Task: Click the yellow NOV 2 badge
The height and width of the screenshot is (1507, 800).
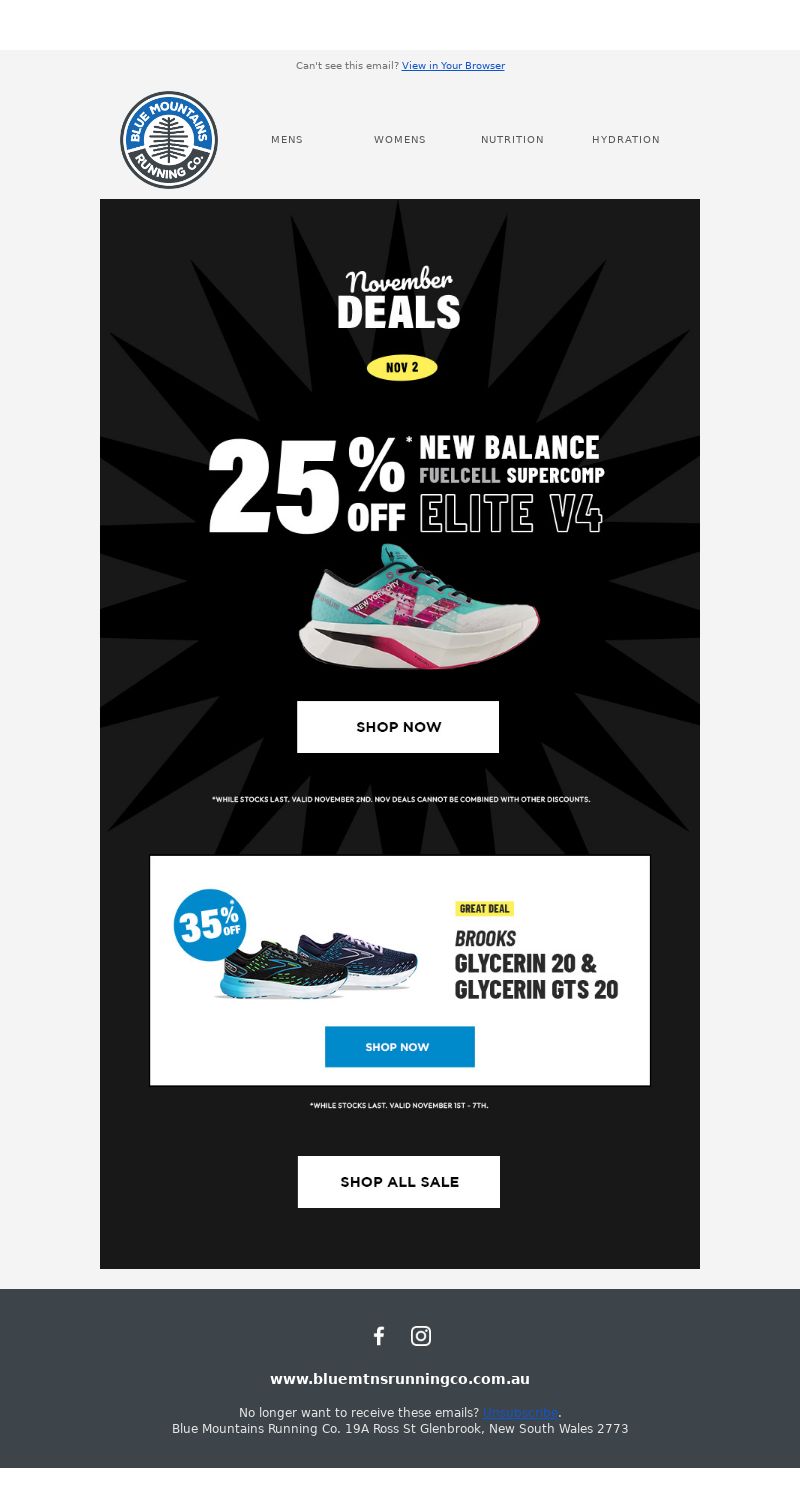Action: [x=402, y=367]
